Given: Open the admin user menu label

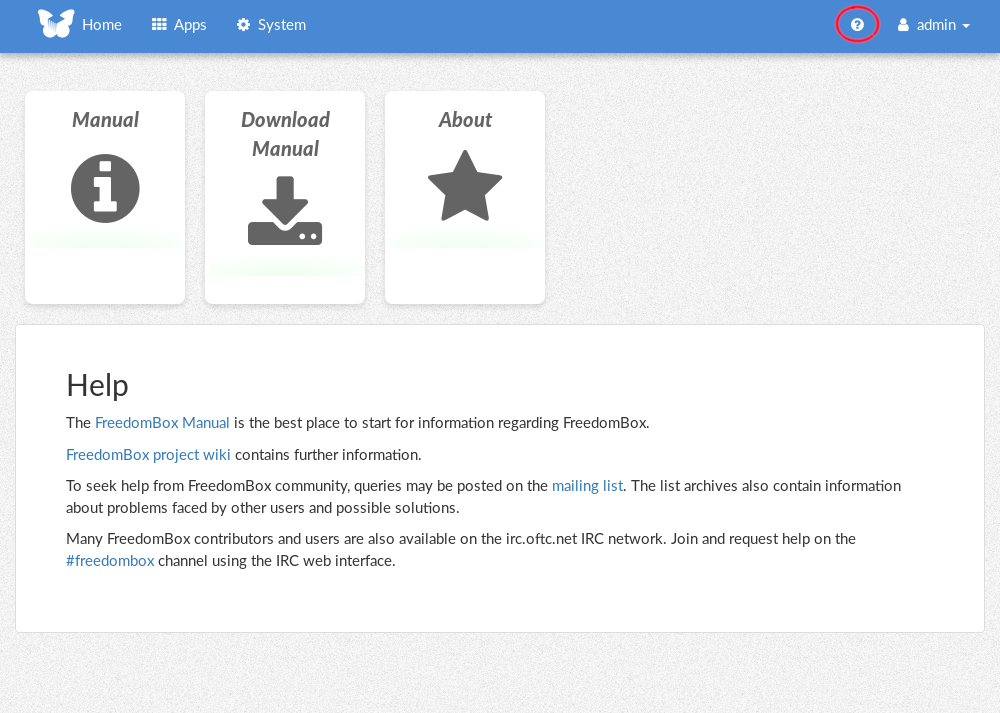Looking at the screenshot, I should point(936,25).
